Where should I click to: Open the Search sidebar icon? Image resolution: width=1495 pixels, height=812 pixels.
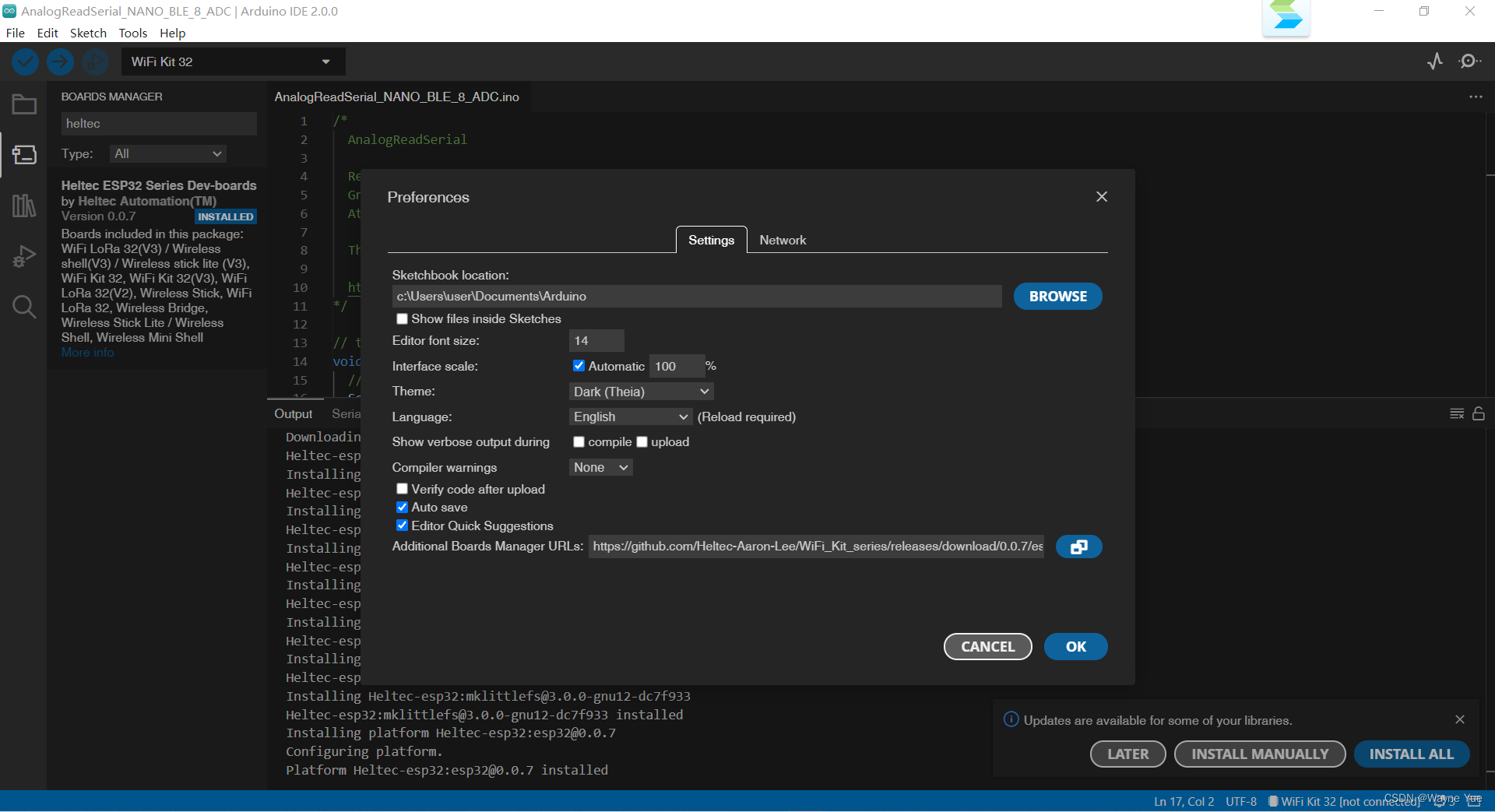pyautogui.click(x=24, y=307)
